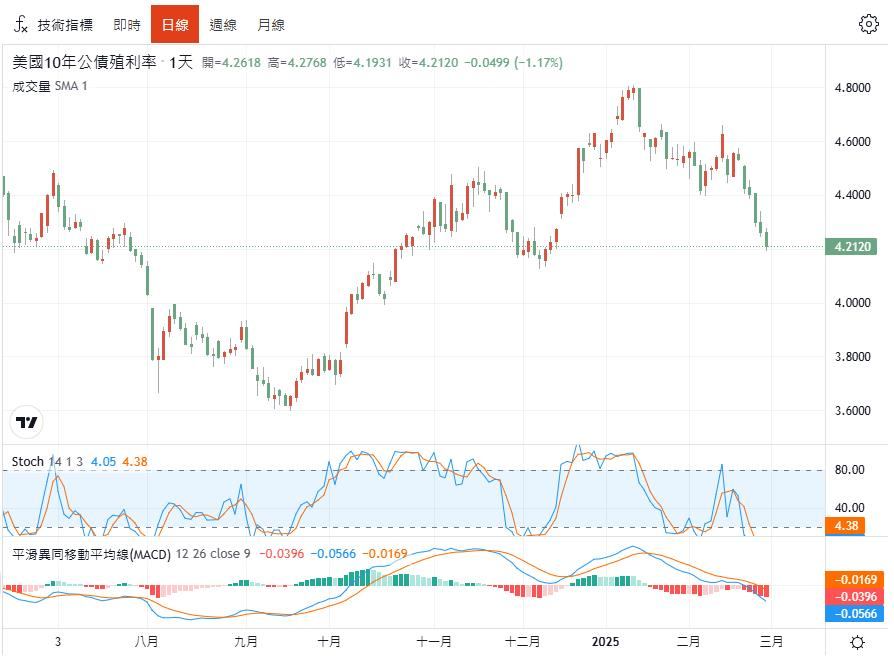Open chart settings gear icon top right
The image size is (894, 666).
[x=868, y=24]
